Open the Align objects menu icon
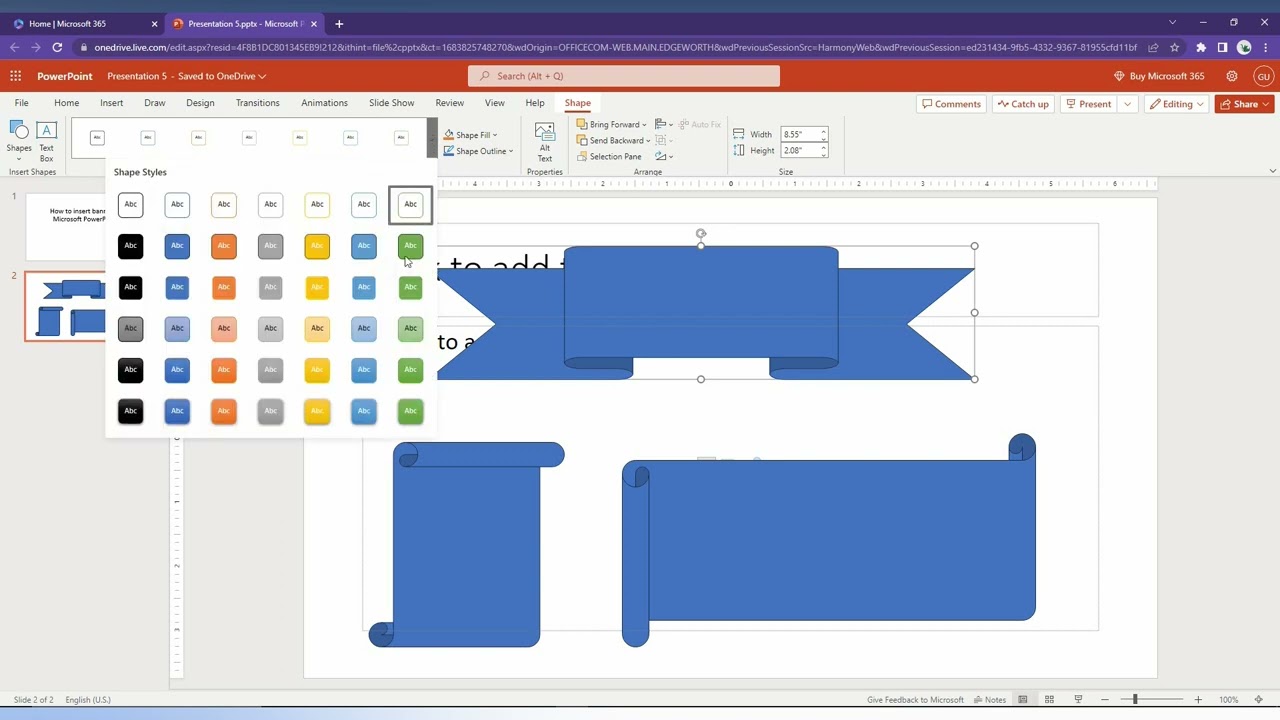This screenshot has height=720, width=1280. [664, 124]
